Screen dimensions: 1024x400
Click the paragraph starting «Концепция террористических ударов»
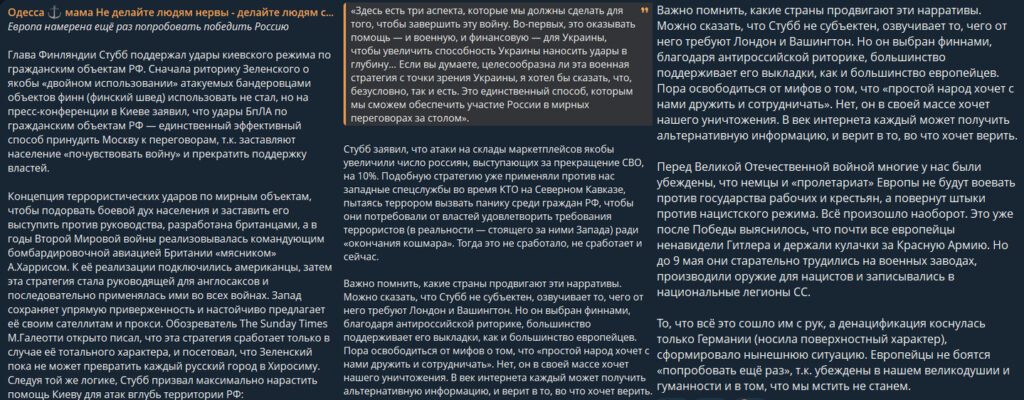click(170, 288)
